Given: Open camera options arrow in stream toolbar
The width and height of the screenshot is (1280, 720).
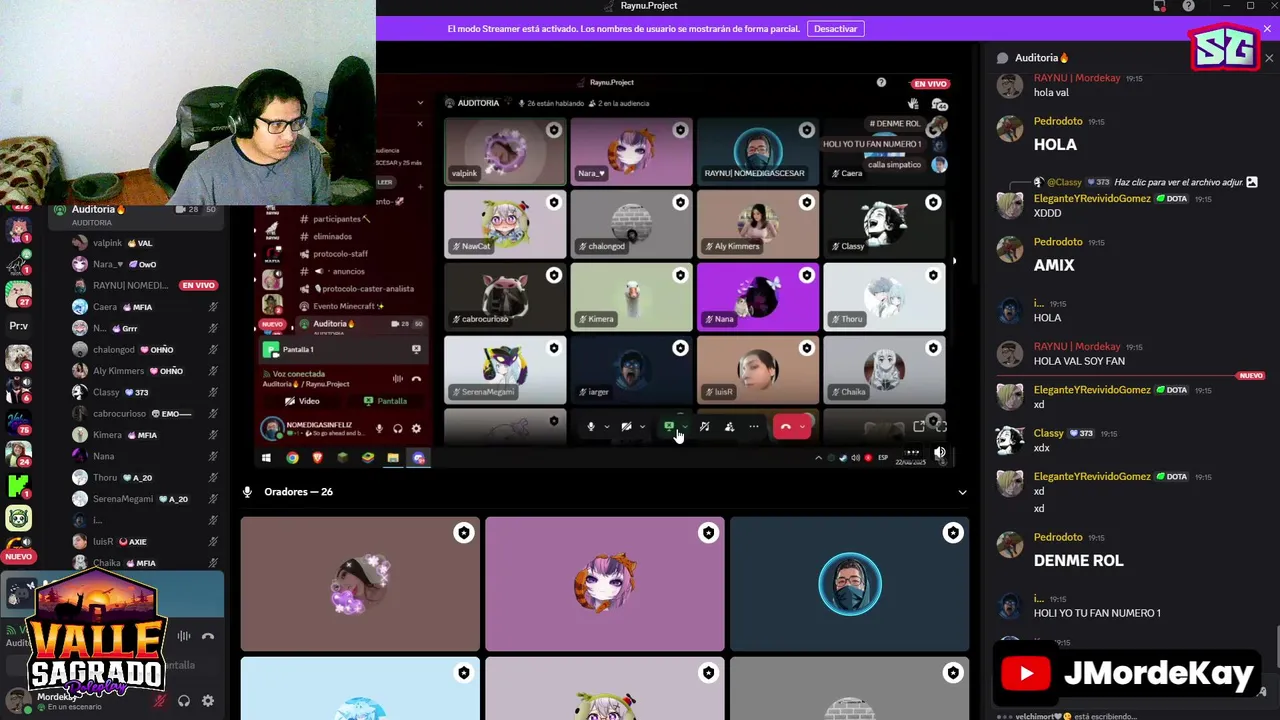Looking at the screenshot, I should (x=642, y=427).
